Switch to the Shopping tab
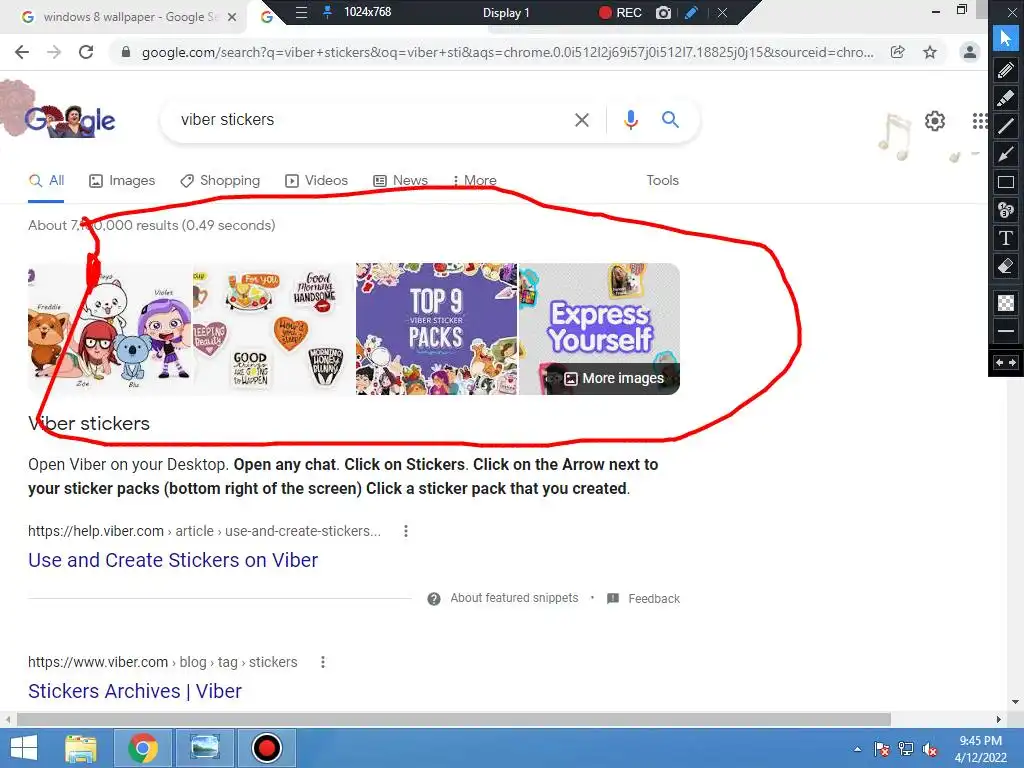 (x=220, y=180)
